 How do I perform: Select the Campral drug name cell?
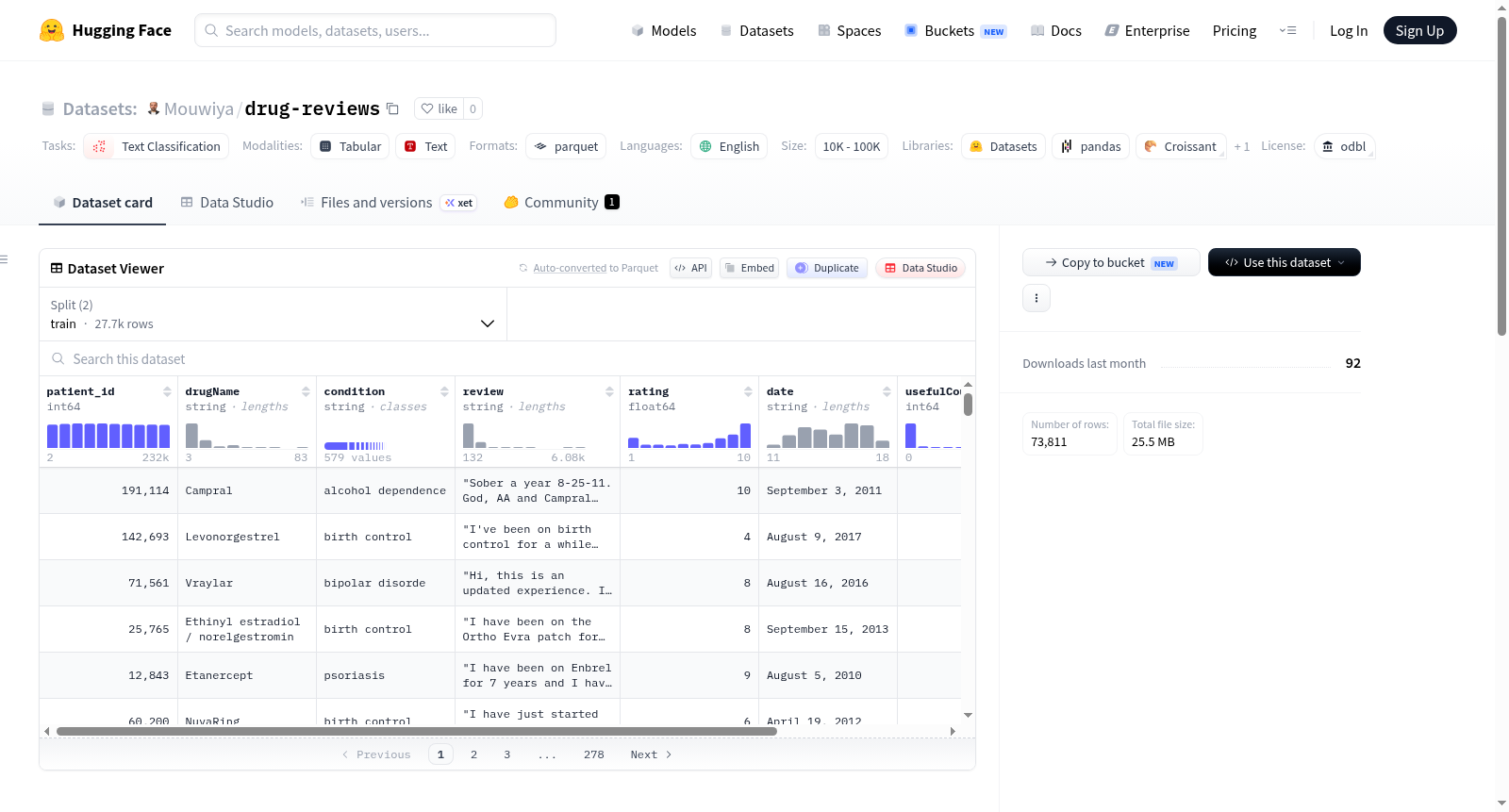tap(247, 490)
